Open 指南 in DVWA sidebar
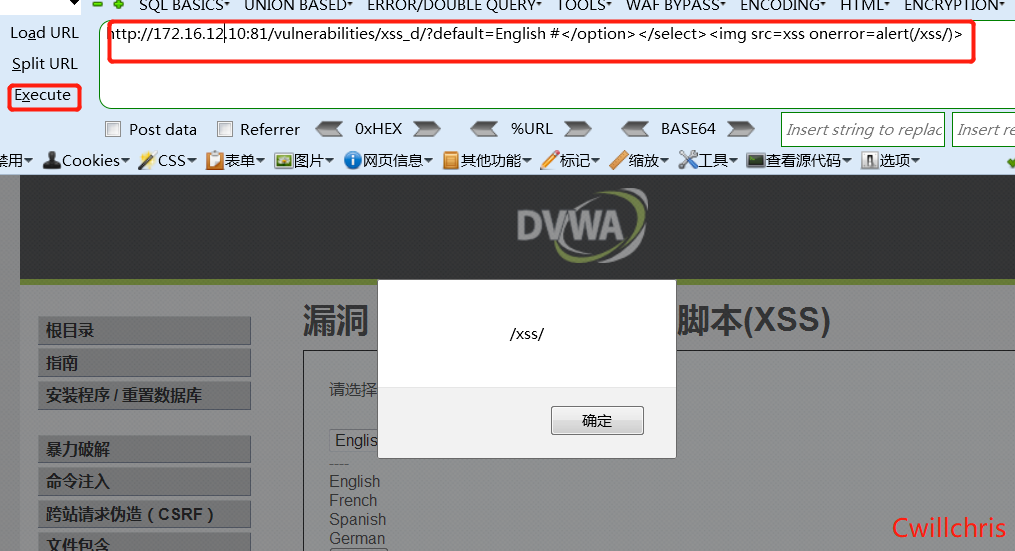The image size is (1015, 551). click(144, 363)
